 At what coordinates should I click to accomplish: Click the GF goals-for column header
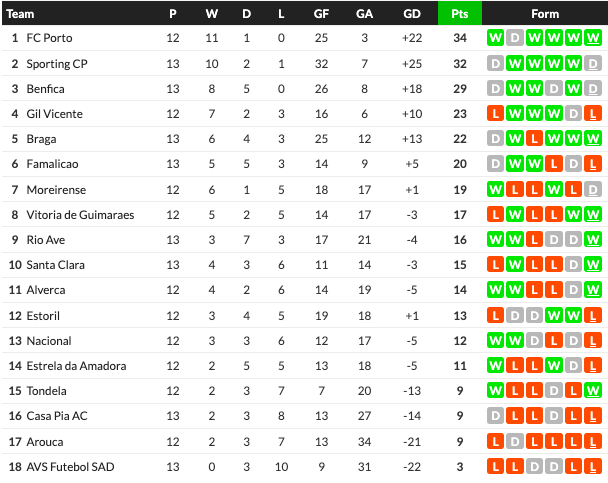point(321,14)
